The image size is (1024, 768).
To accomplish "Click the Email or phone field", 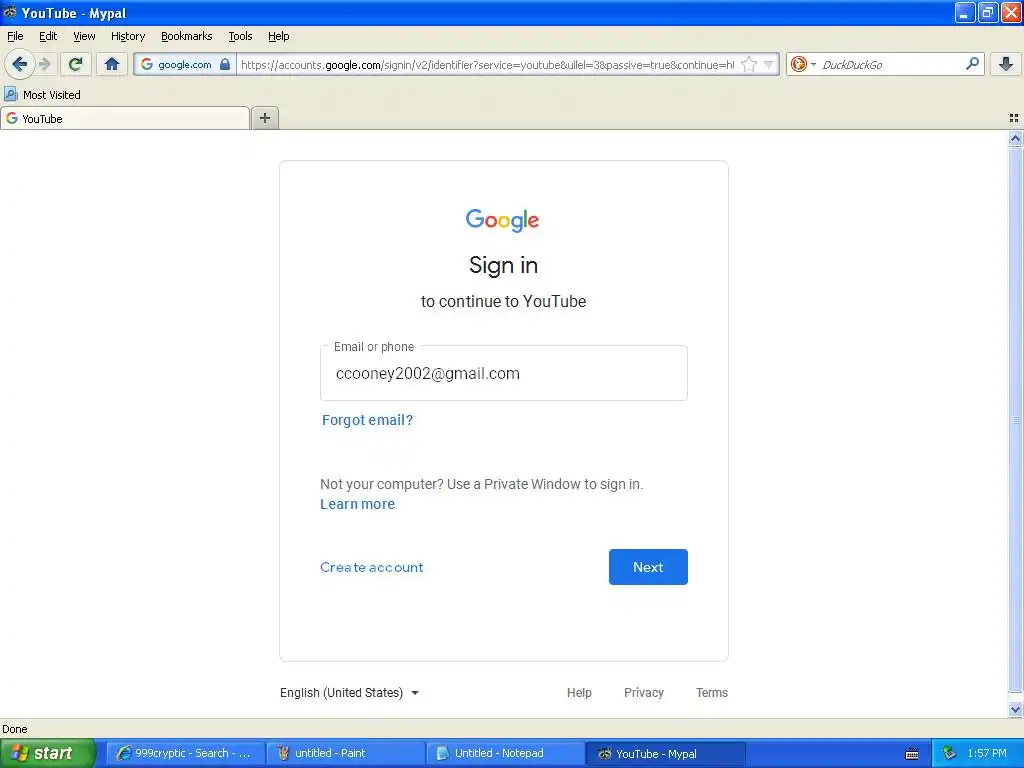I will point(504,373).
